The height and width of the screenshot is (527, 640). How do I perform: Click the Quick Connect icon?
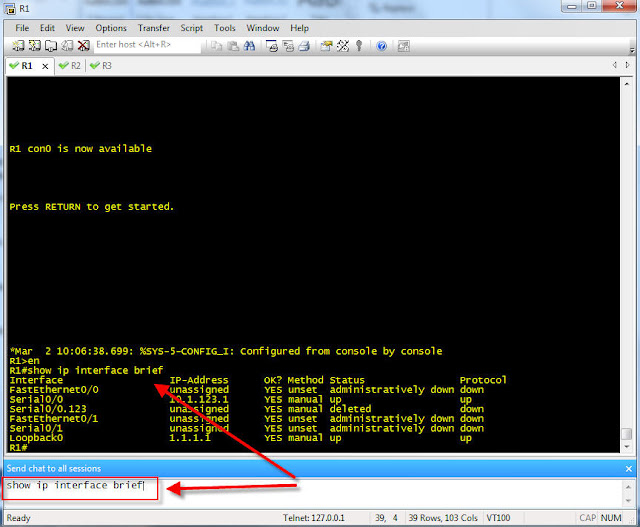pyautogui.click(x=35, y=46)
